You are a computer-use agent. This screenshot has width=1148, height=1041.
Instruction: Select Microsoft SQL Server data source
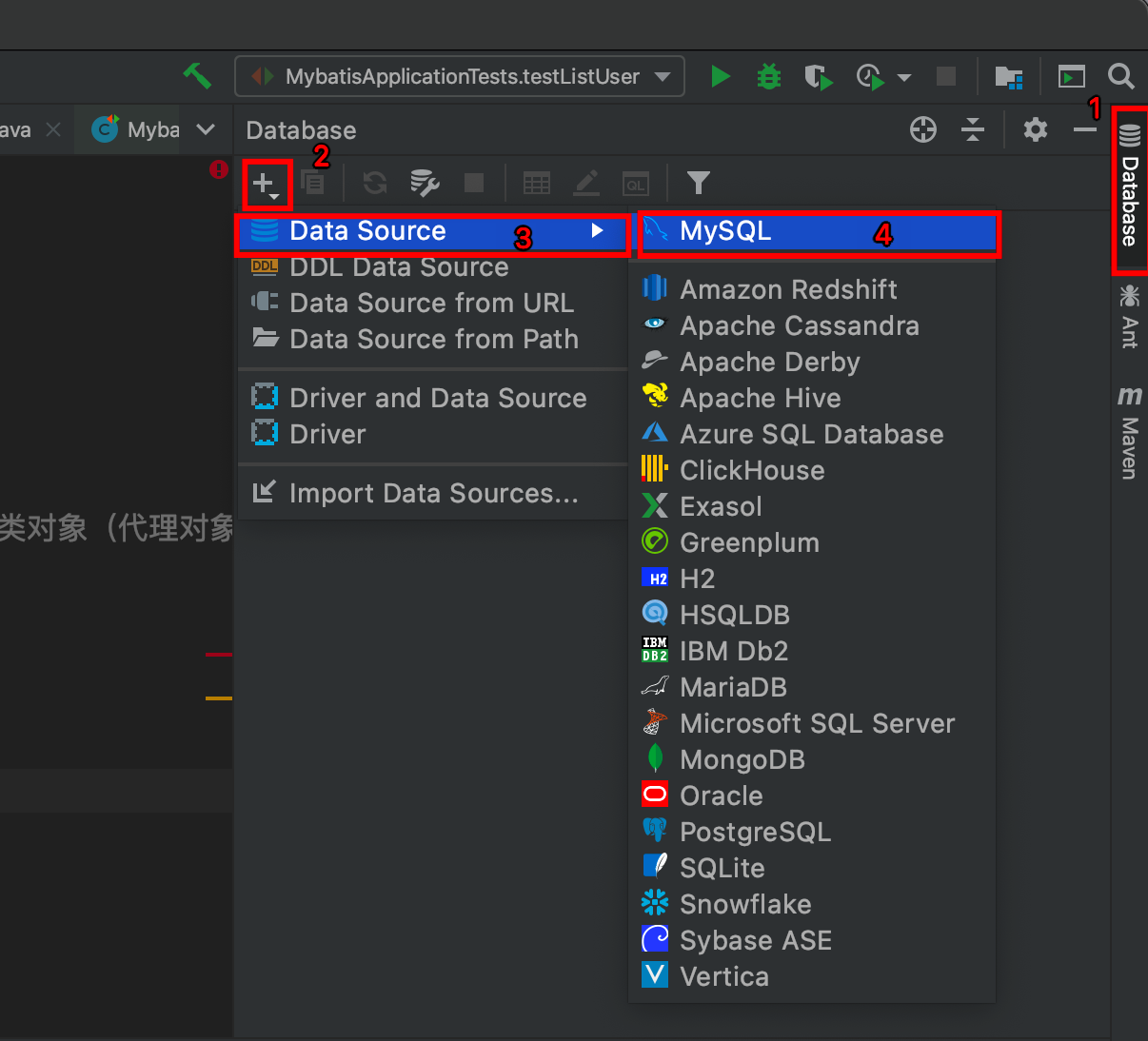tap(812, 724)
